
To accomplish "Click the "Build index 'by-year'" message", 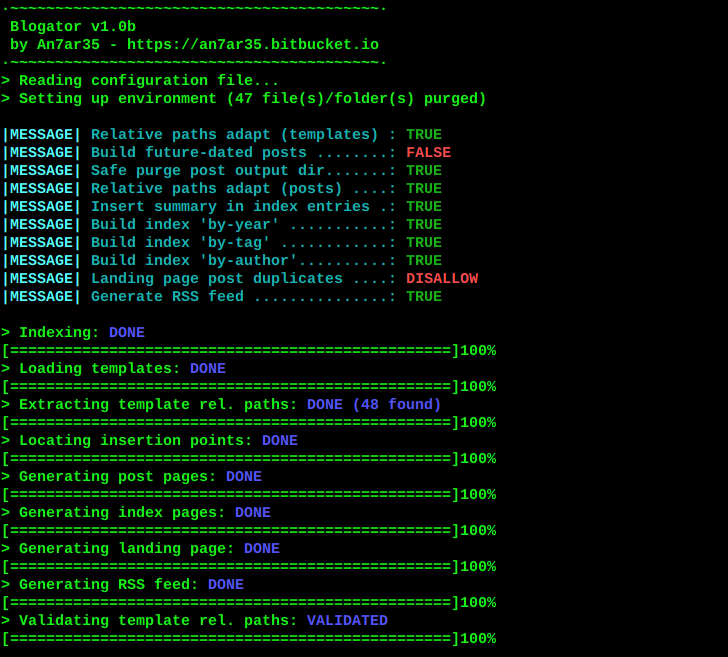I will point(185,225).
